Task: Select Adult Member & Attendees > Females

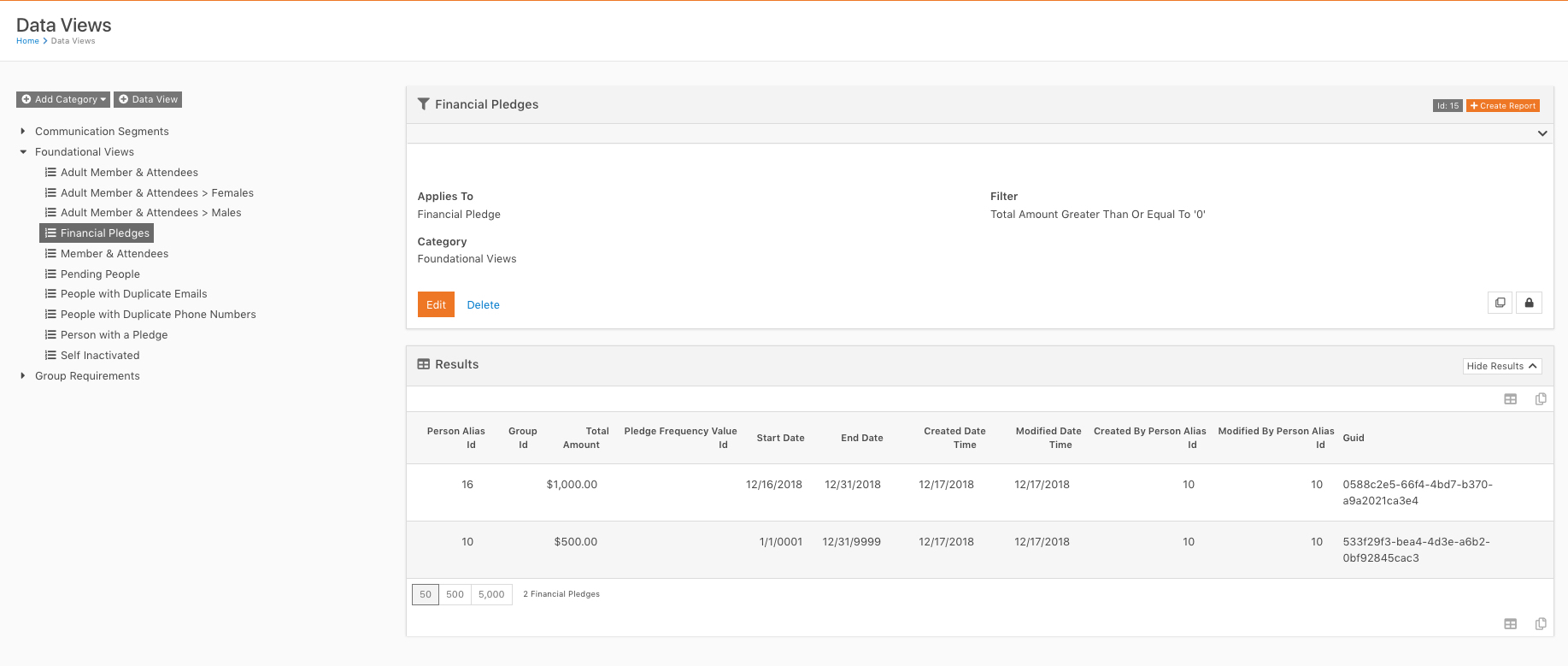Action: click(157, 192)
